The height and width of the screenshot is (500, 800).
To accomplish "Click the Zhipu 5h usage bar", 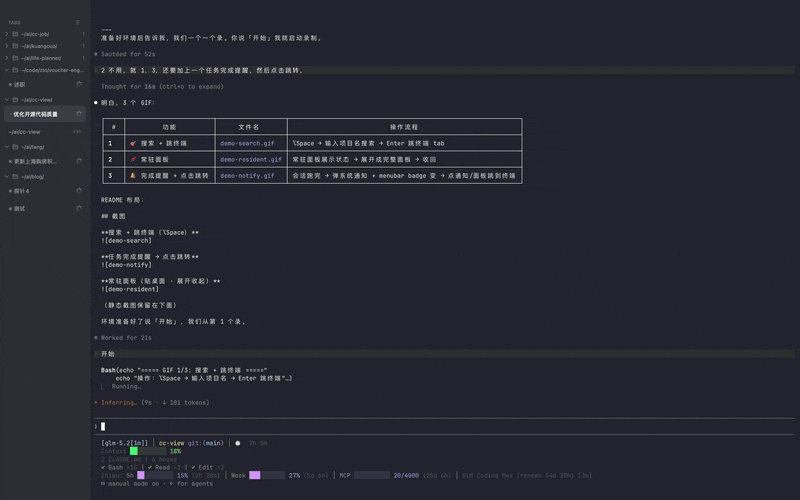I will click(x=155, y=476).
